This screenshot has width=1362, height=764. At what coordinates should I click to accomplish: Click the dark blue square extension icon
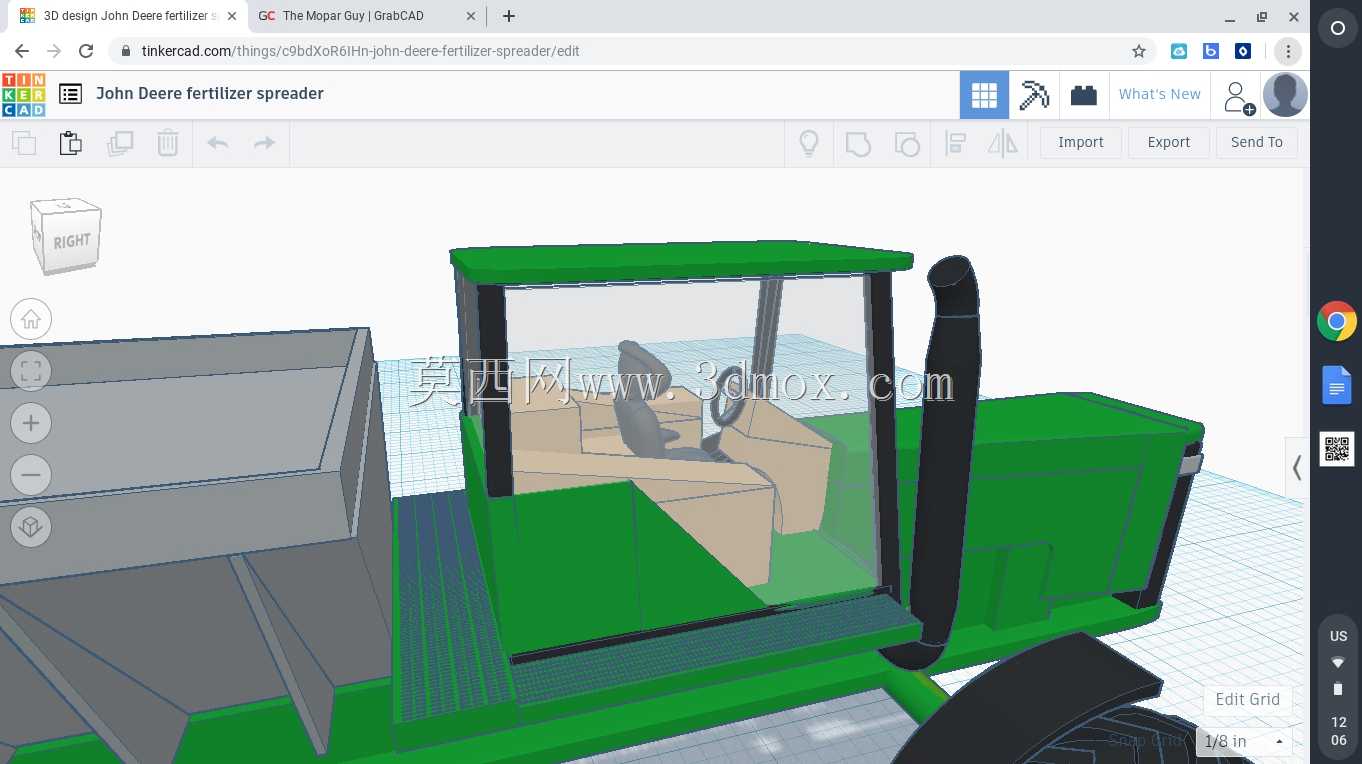pyautogui.click(x=1243, y=51)
